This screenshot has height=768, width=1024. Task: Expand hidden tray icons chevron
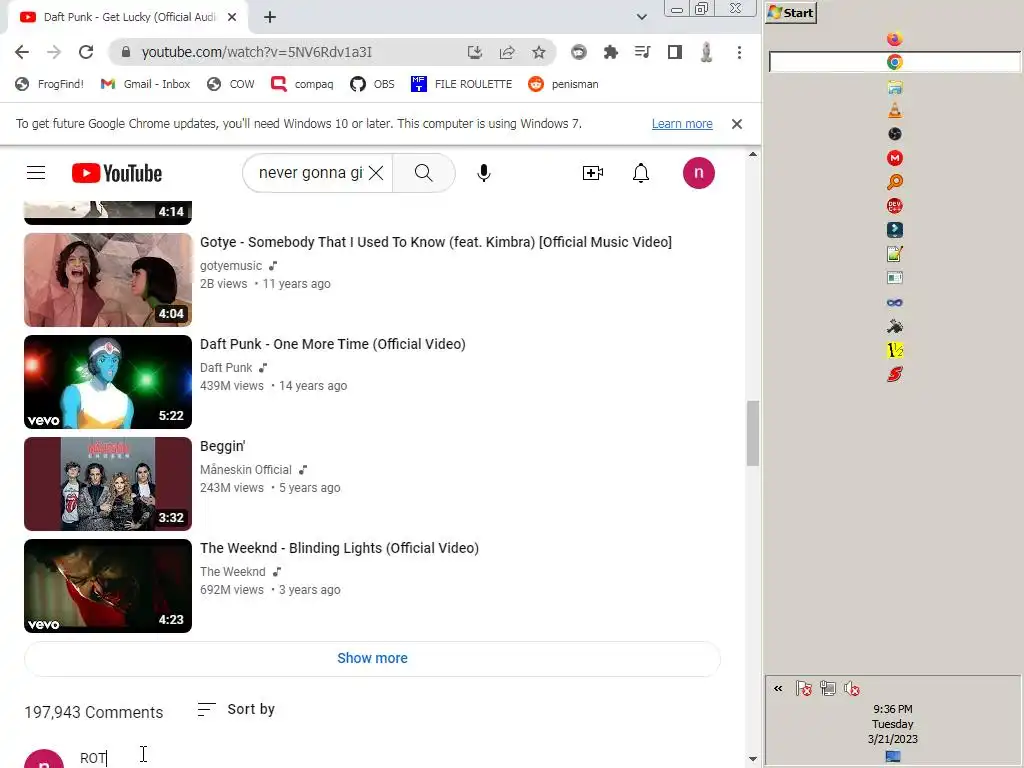[778, 688]
